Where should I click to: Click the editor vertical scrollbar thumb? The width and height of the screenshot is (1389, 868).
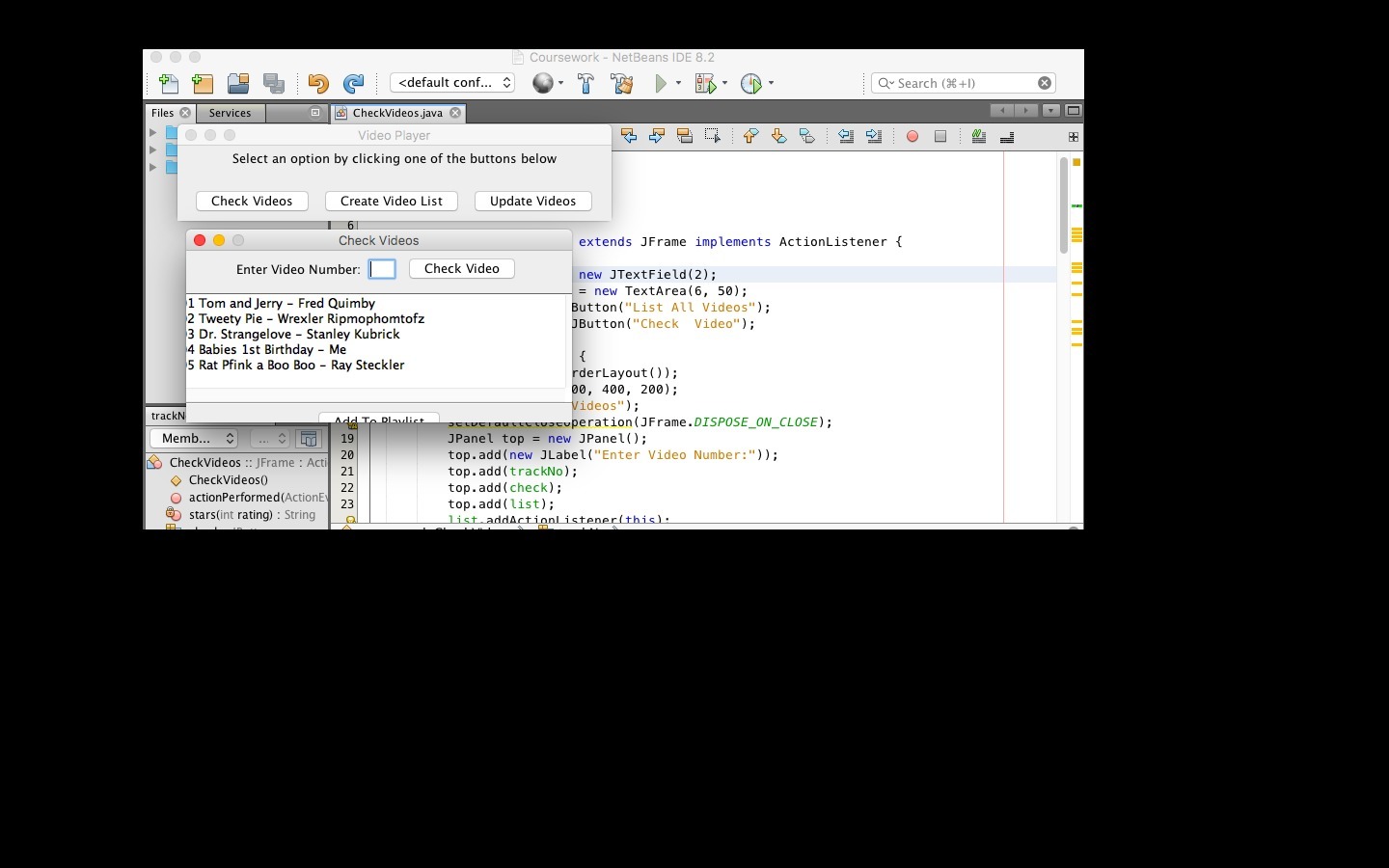[1064, 204]
